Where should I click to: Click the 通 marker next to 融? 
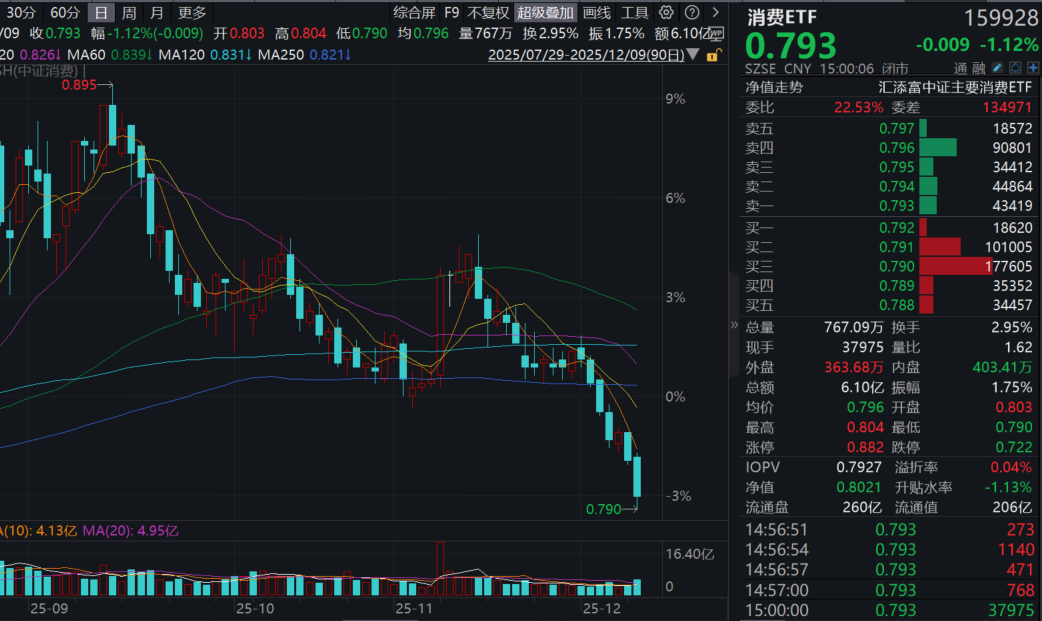[960, 68]
